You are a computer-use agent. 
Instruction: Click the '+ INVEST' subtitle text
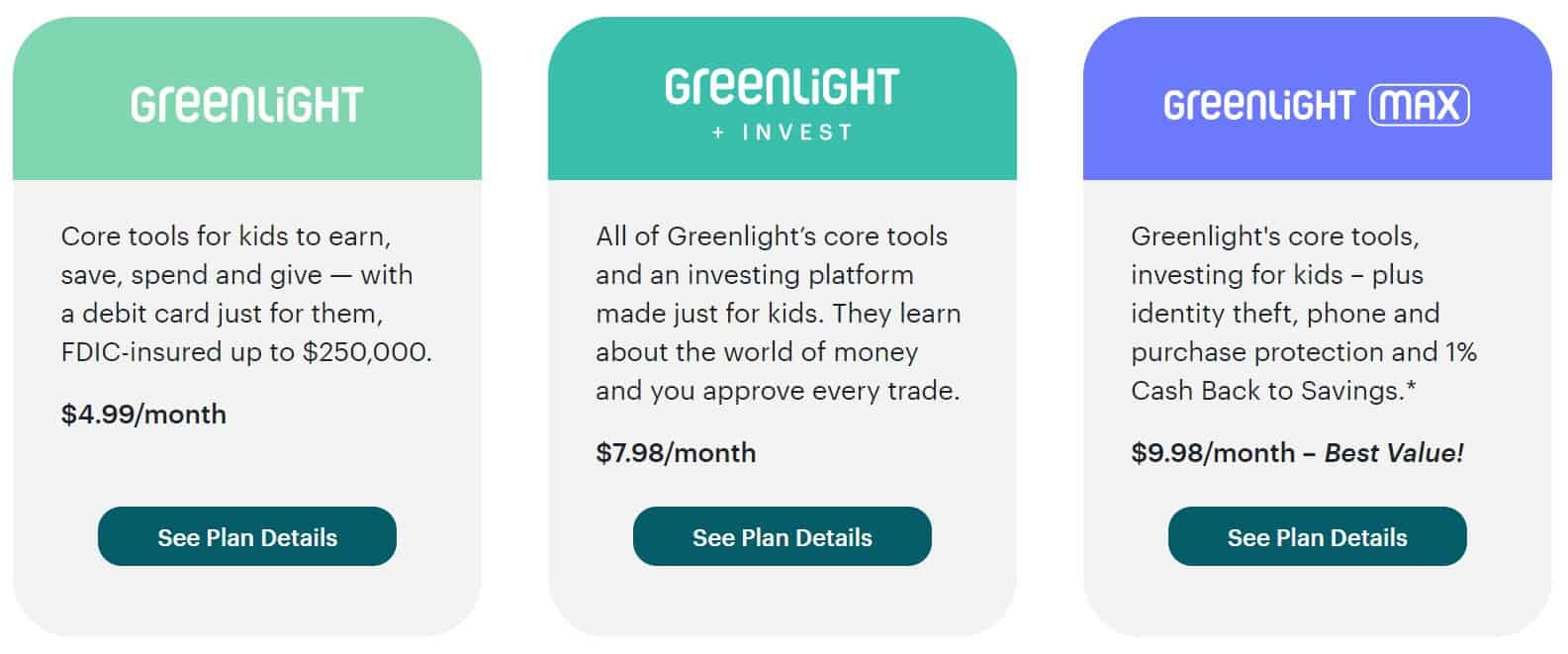pyautogui.click(x=783, y=133)
